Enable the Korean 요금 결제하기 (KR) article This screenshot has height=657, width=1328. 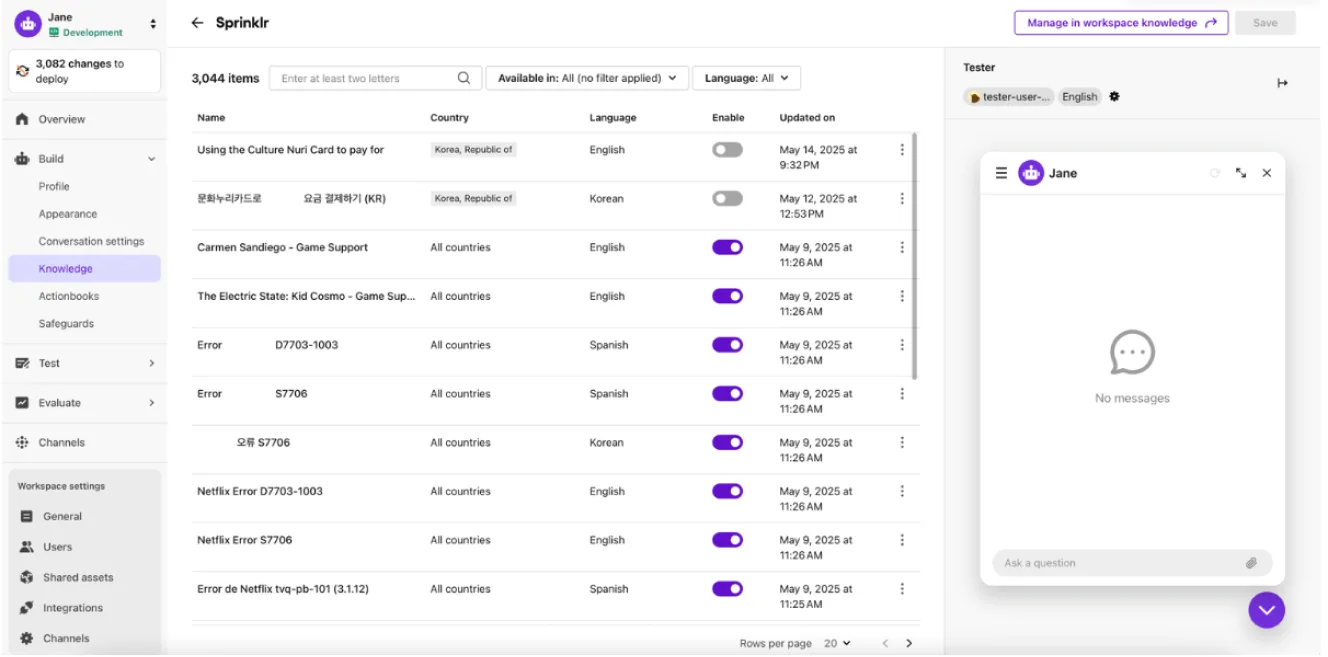pos(727,198)
